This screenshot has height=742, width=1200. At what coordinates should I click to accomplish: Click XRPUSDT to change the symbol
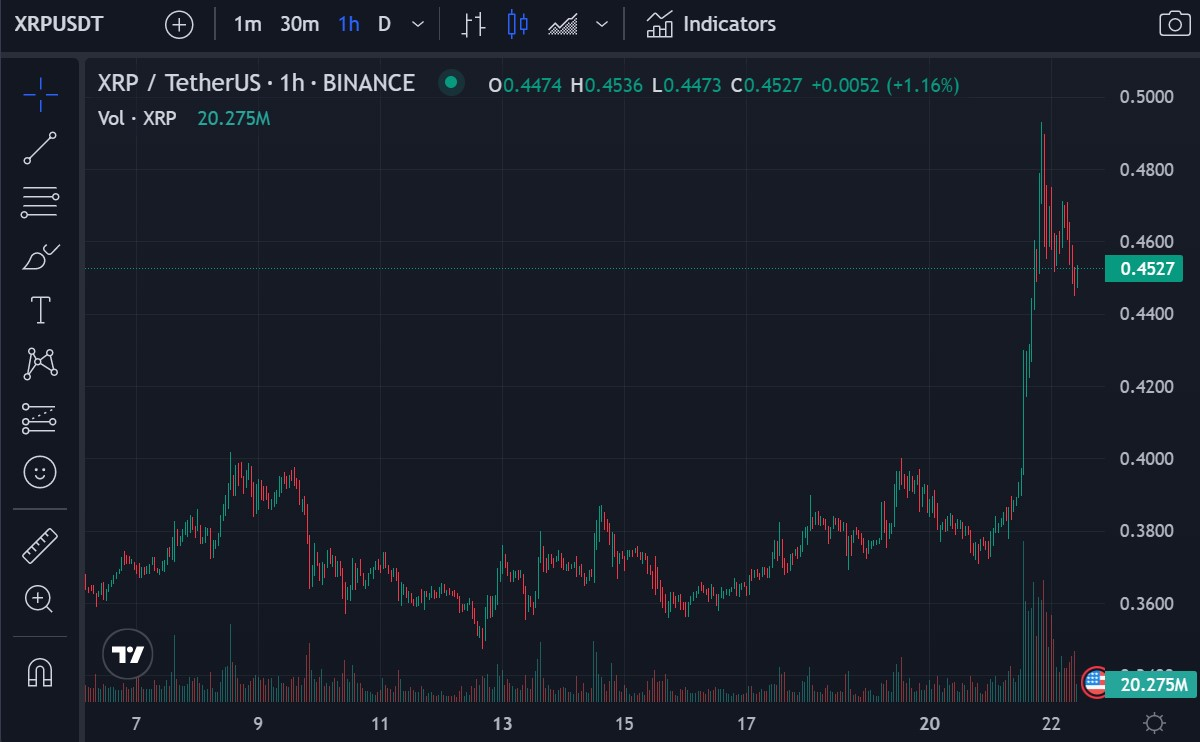pyautogui.click(x=57, y=24)
